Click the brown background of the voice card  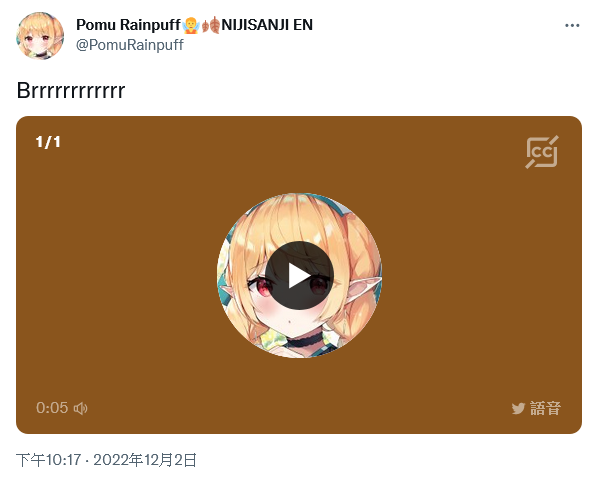[114, 275]
